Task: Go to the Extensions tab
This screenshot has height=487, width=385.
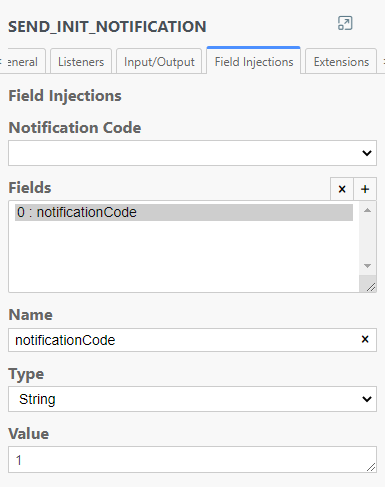Action: (x=341, y=62)
